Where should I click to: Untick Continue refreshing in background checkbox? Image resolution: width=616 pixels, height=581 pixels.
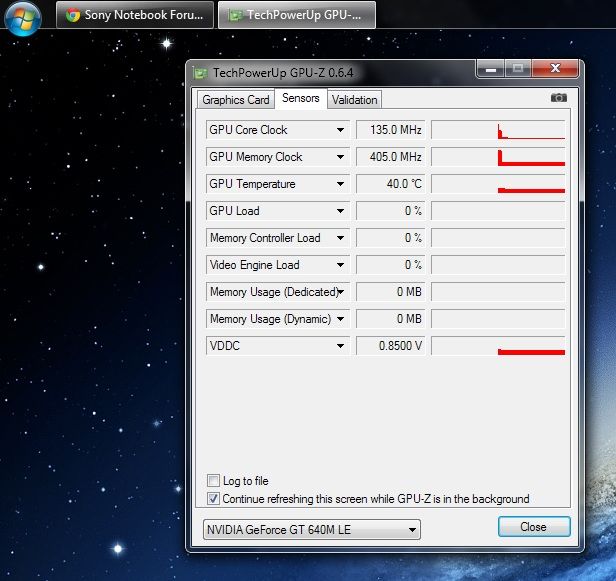213,499
